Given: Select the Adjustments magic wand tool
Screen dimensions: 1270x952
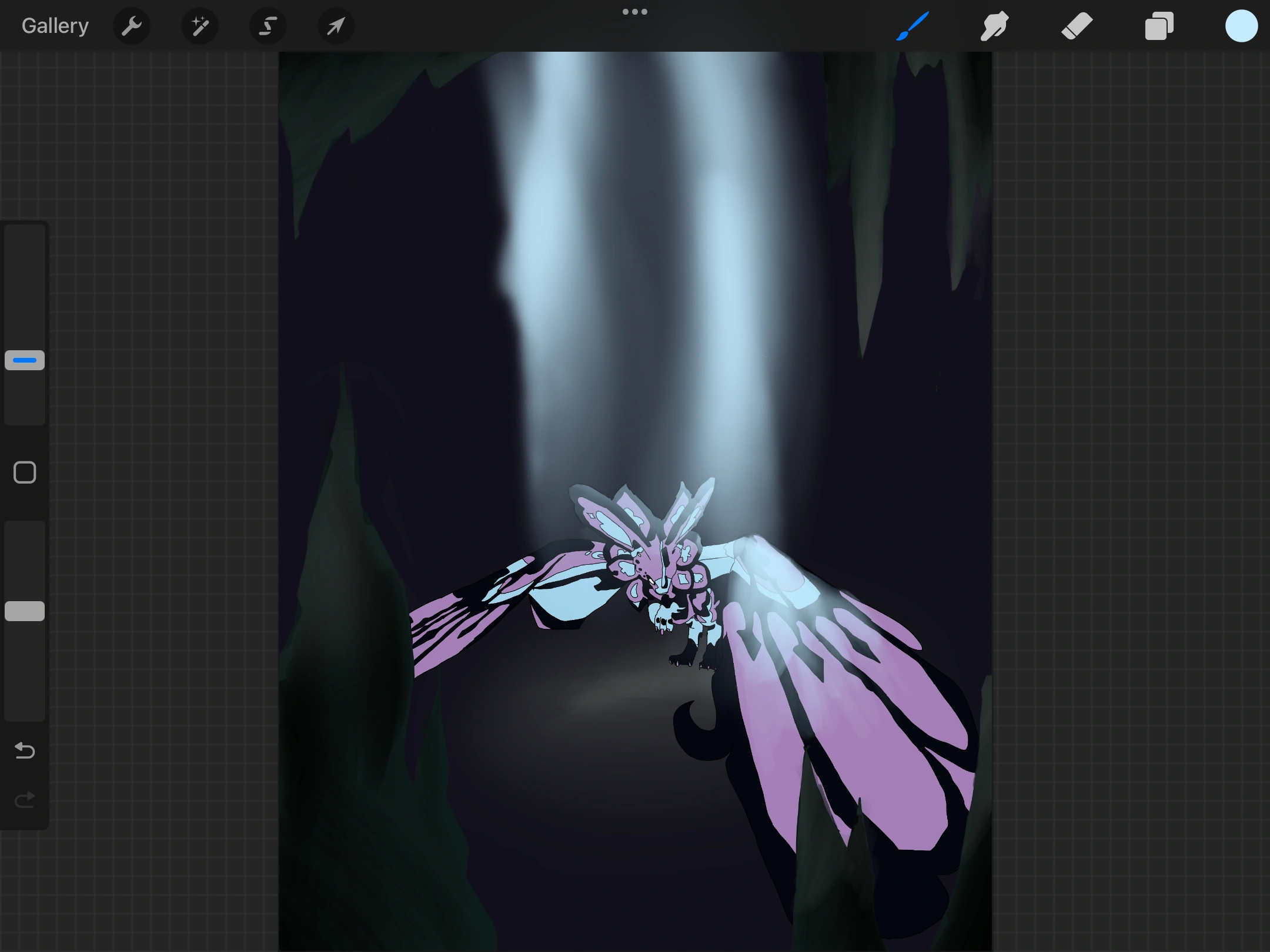Looking at the screenshot, I should tap(200, 26).
